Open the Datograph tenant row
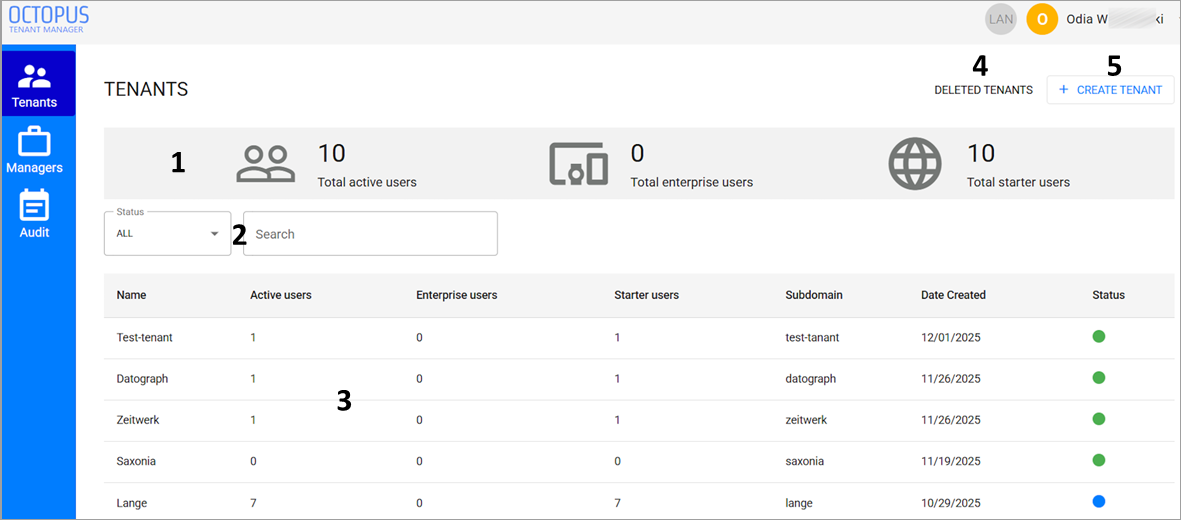1181x520 pixels. pyautogui.click(x=639, y=378)
